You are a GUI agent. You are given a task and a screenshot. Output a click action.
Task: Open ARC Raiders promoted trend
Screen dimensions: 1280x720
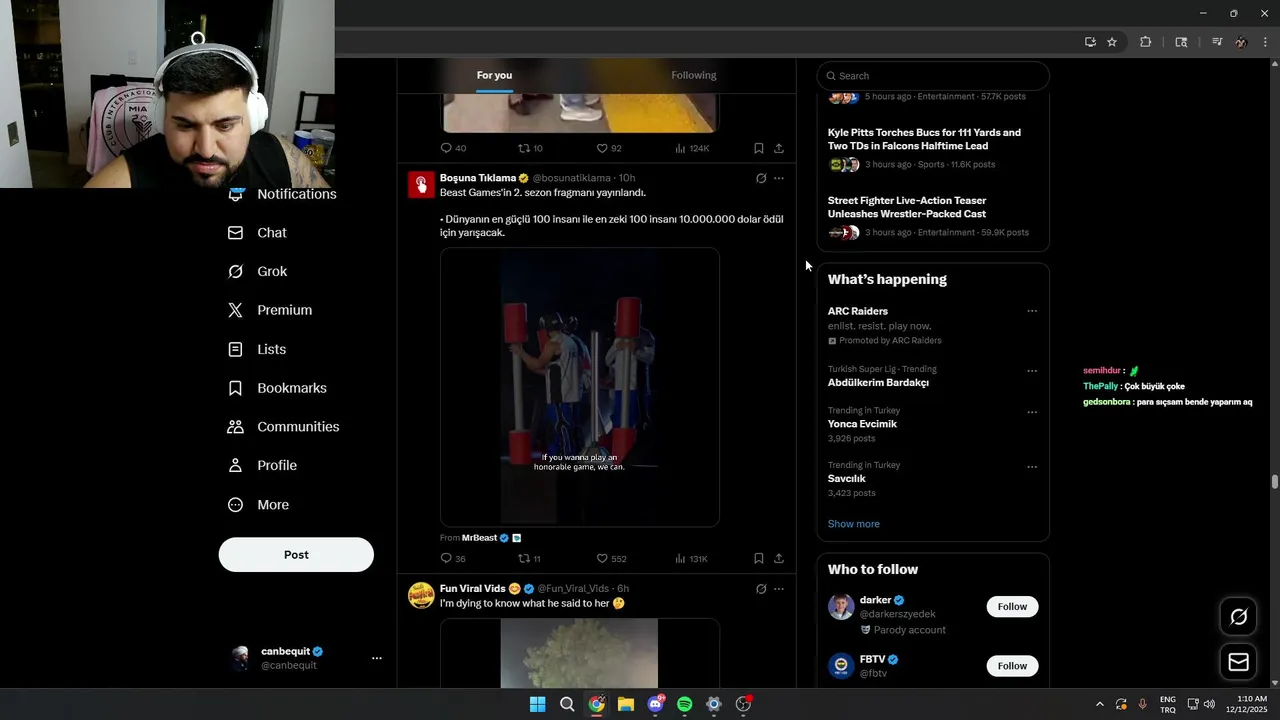coord(858,311)
